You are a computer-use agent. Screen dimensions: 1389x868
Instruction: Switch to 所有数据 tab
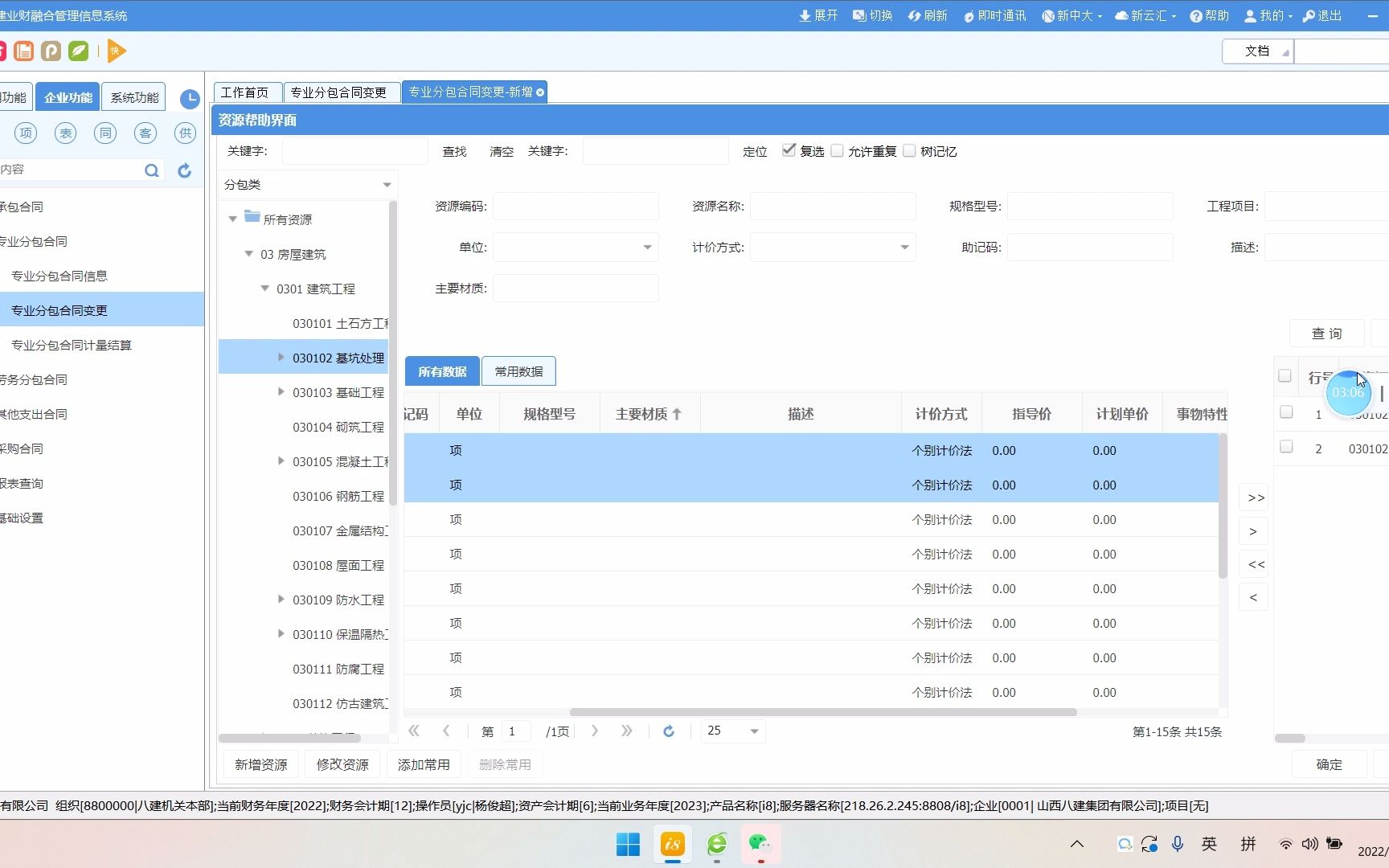pyautogui.click(x=442, y=371)
